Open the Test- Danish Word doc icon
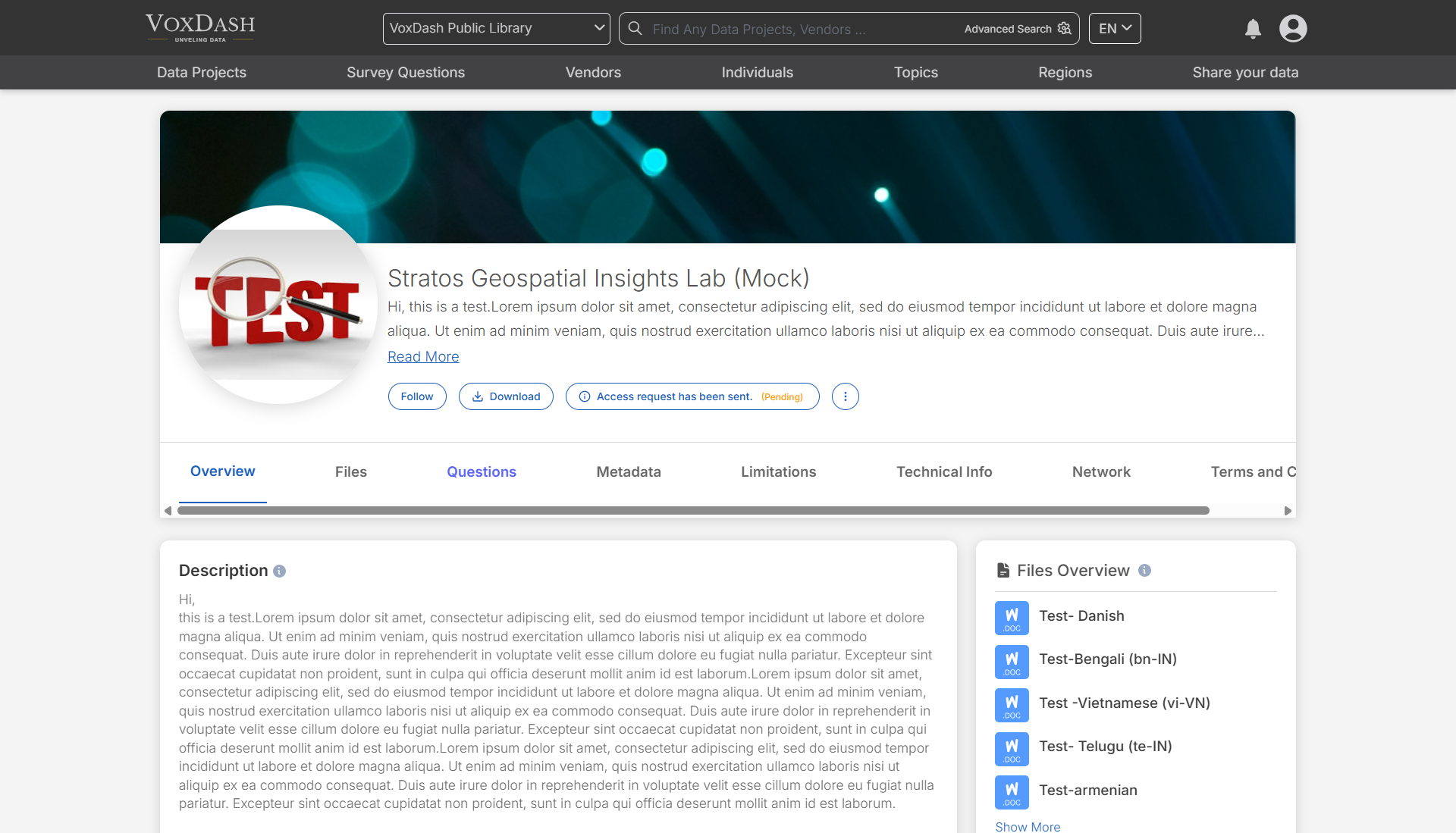Screen dimensions: 1456x833 pyautogui.click(x=1012, y=618)
